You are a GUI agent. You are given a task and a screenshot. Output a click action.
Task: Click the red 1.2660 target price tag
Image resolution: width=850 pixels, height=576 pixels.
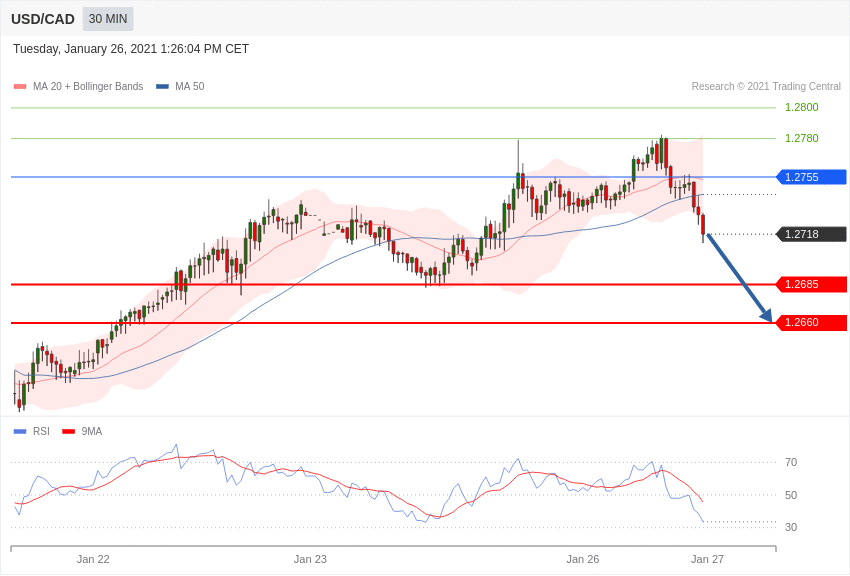click(811, 322)
